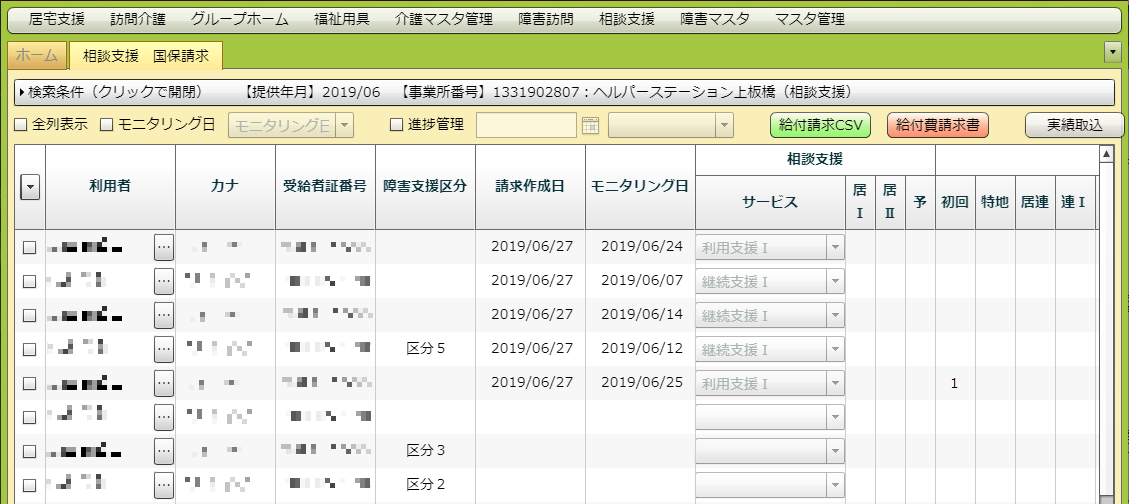Enable the 全列表示 checkbox
The width and height of the screenshot is (1129, 504).
point(21,125)
